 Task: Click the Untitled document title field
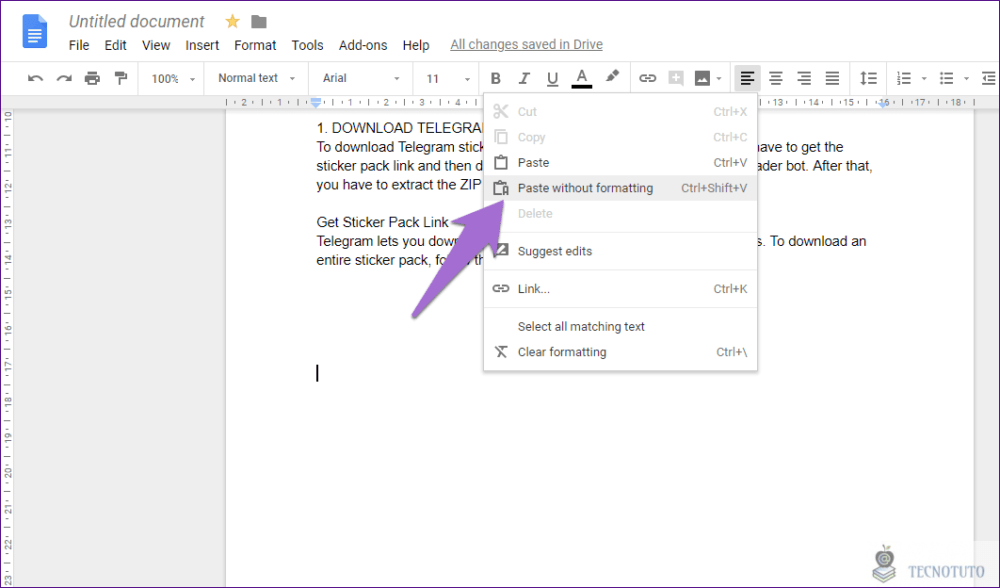(136, 22)
